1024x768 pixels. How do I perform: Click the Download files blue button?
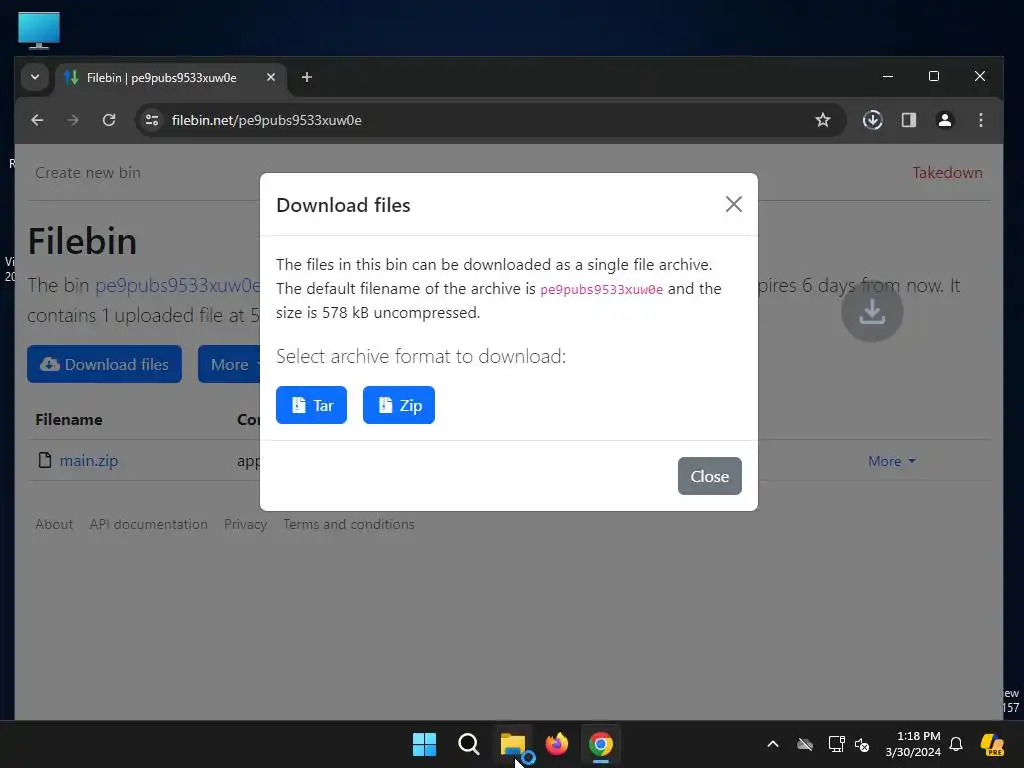104,364
